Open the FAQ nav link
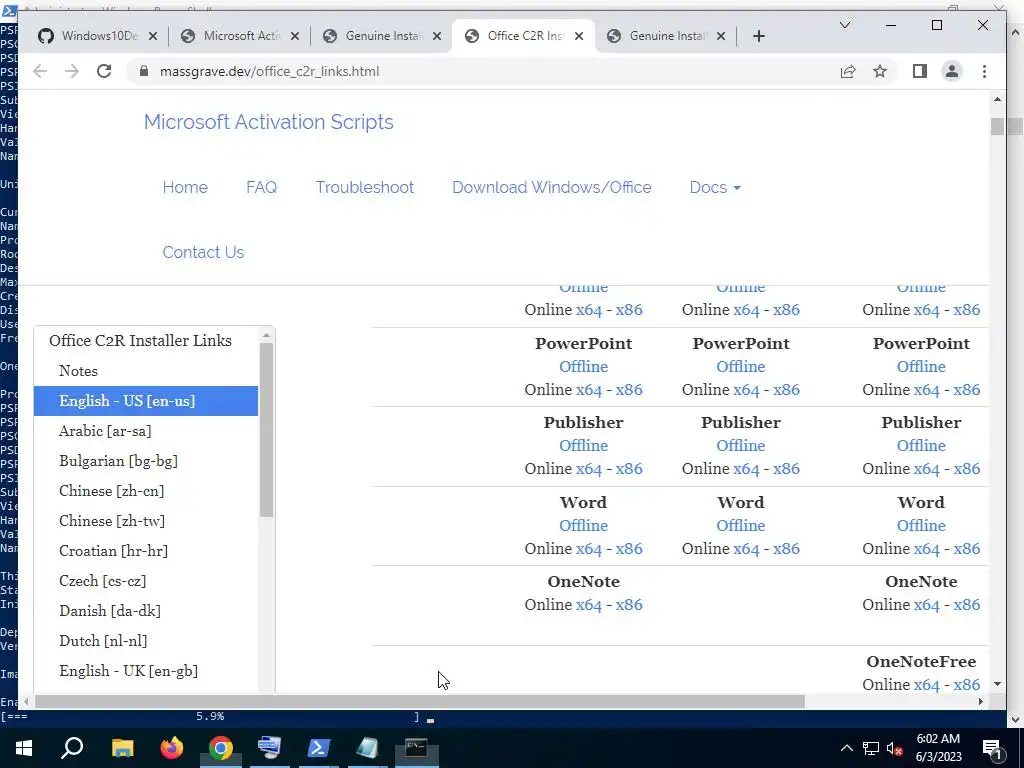The width and height of the screenshot is (1024, 768). click(x=261, y=187)
